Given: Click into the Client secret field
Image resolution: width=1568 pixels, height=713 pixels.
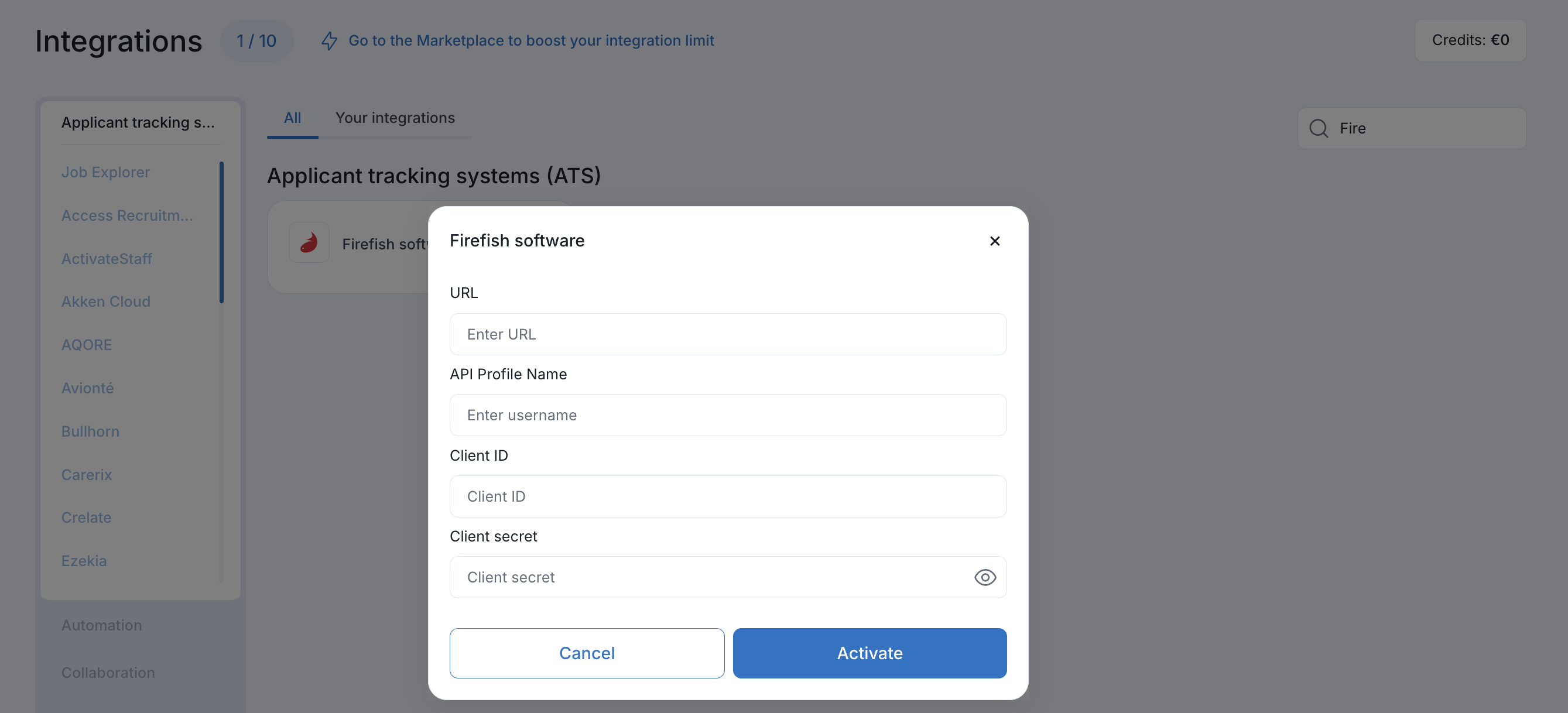Looking at the screenshot, I should point(710,577).
